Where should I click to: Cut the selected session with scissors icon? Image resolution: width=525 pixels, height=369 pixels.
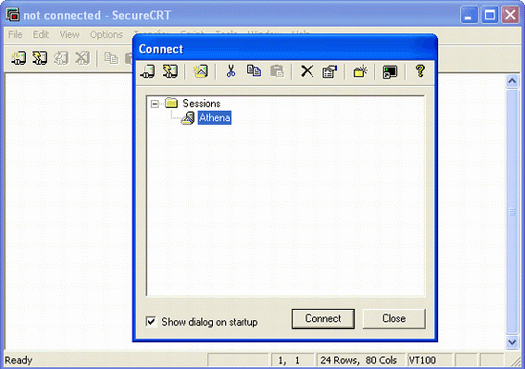(x=231, y=71)
